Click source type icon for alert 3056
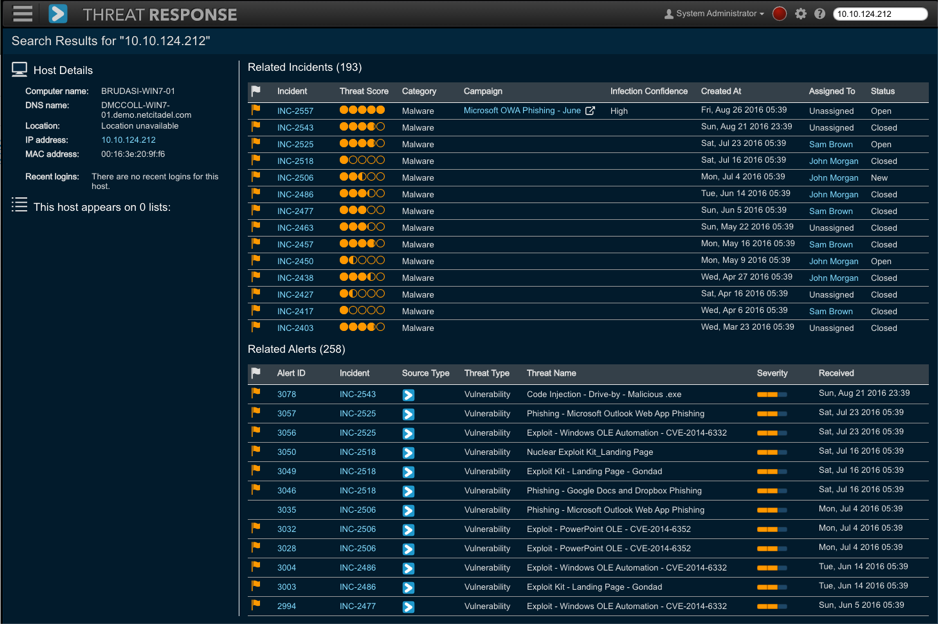938x624 pixels. pyautogui.click(x=409, y=433)
